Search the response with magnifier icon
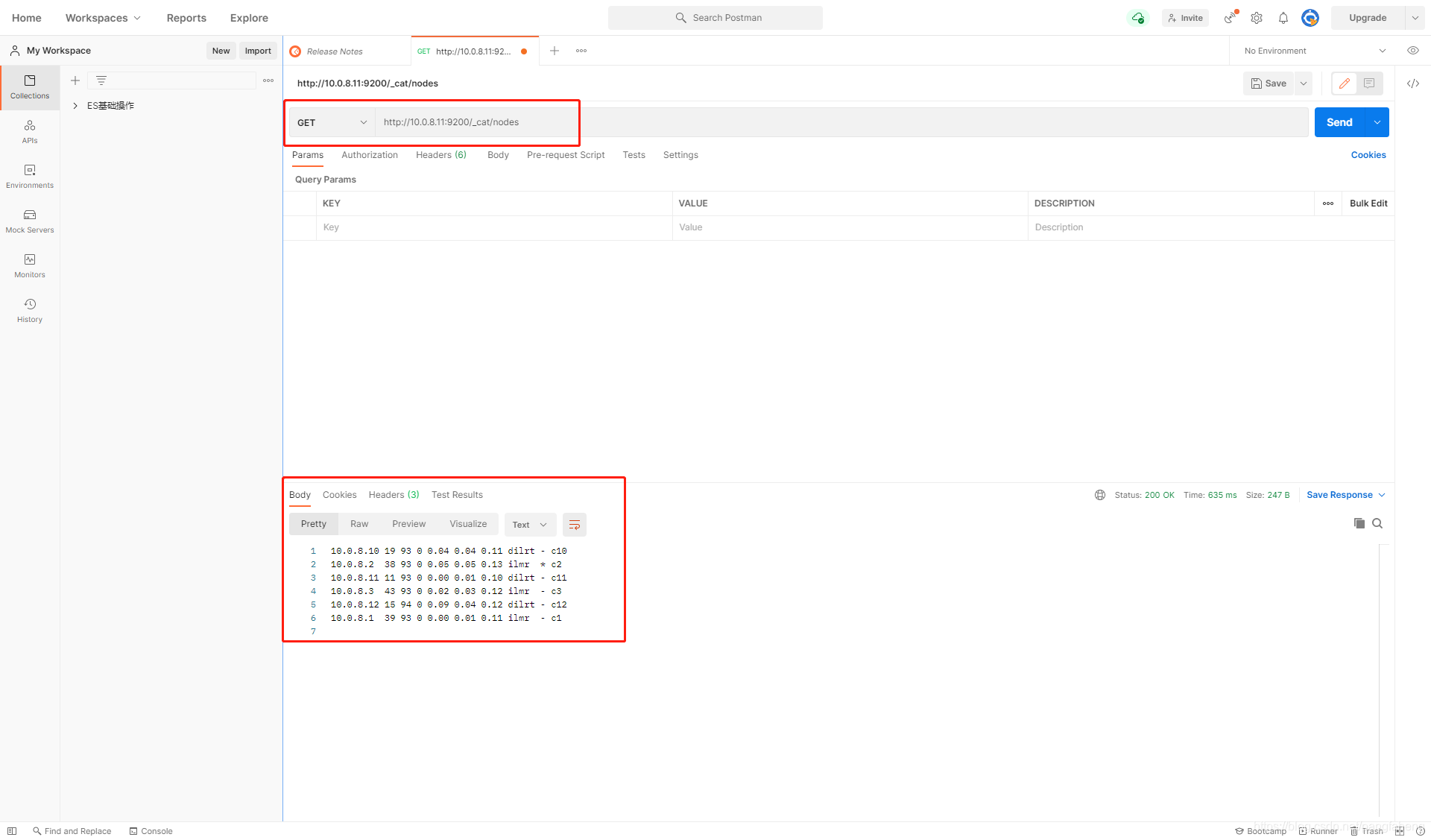Viewport: 1431px width, 840px height. point(1377,523)
